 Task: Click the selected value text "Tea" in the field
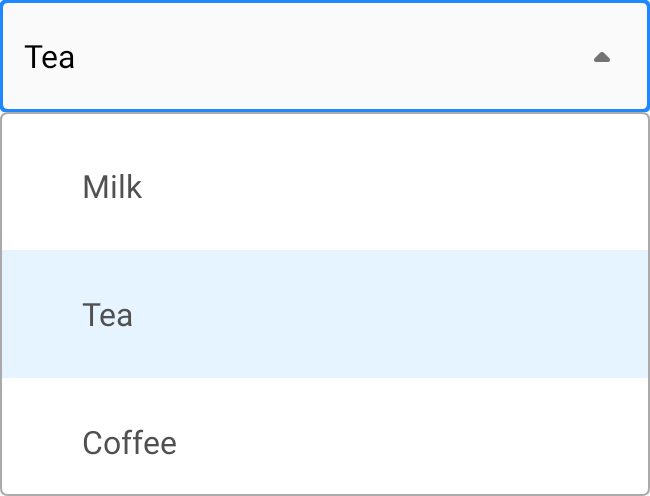[50, 57]
